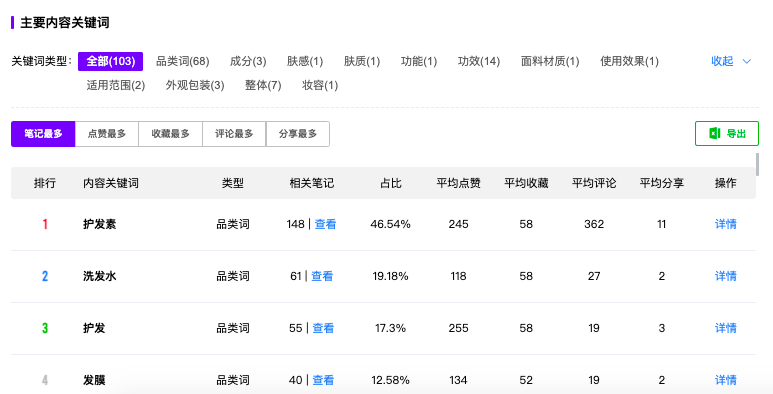This screenshot has width=773, height=394.
Task: Click the 12.58% ratio value
Action: 390,380
